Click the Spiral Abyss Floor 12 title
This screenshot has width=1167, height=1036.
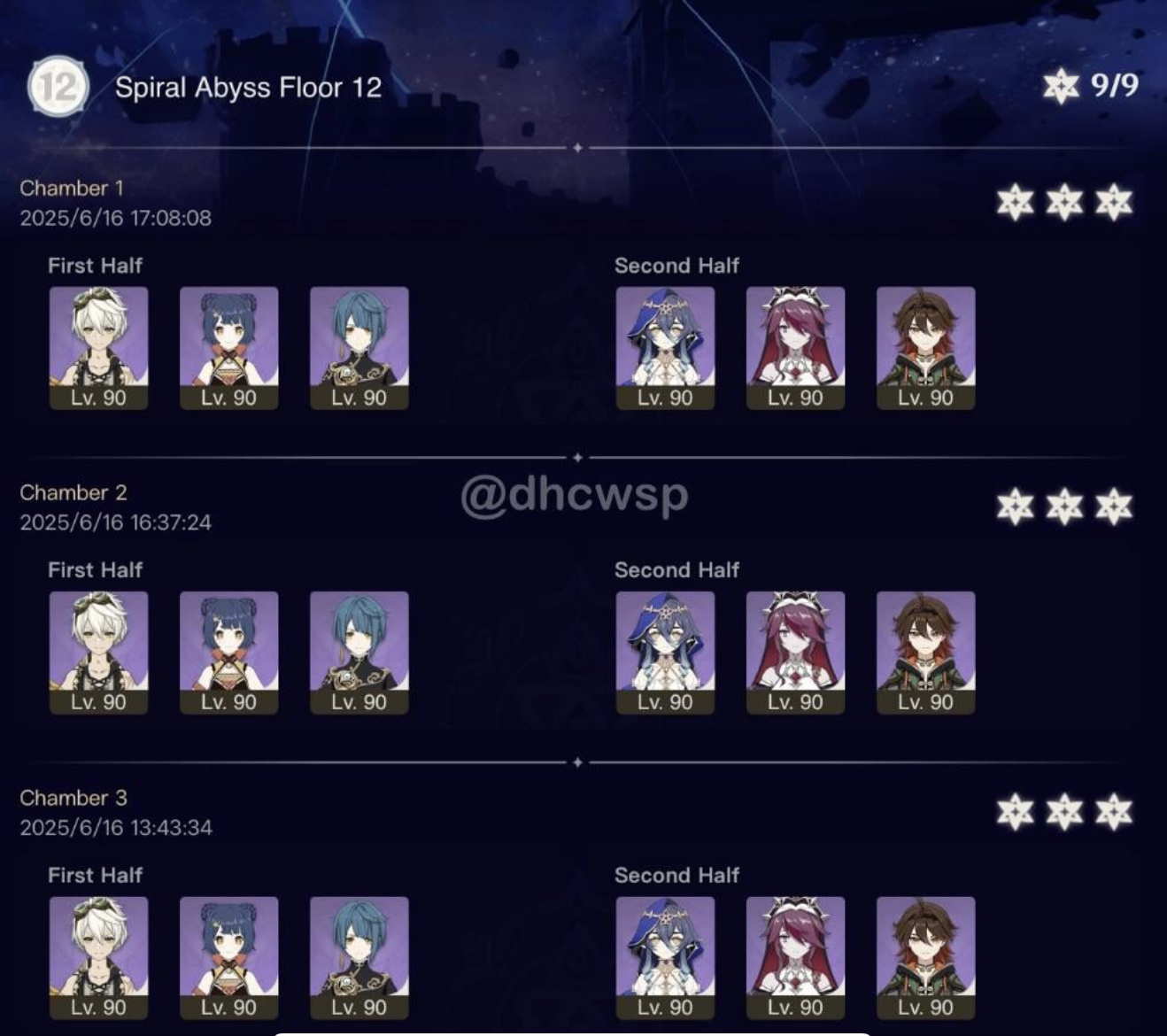[x=248, y=88]
